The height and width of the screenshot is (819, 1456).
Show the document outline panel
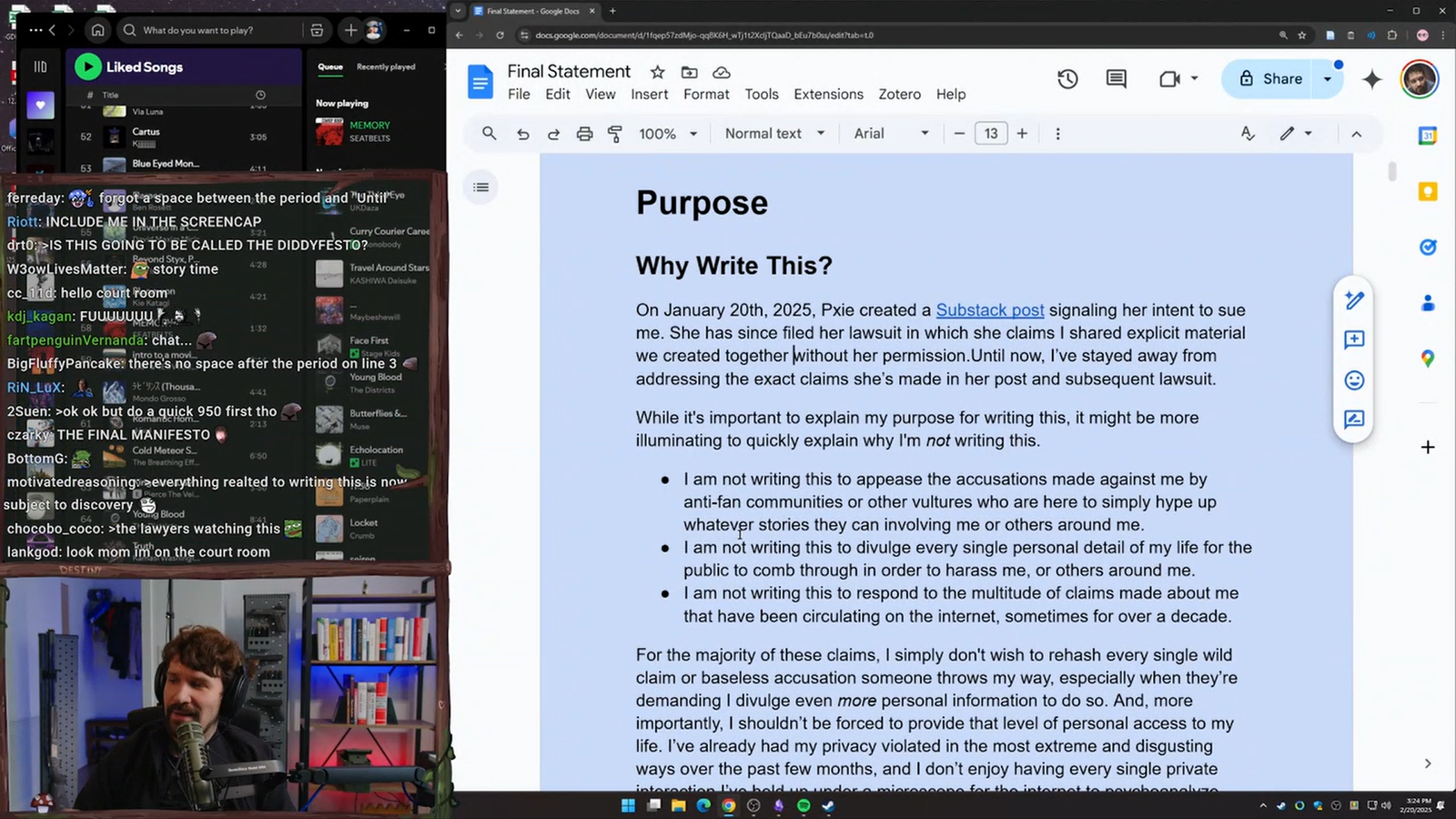tap(480, 187)
